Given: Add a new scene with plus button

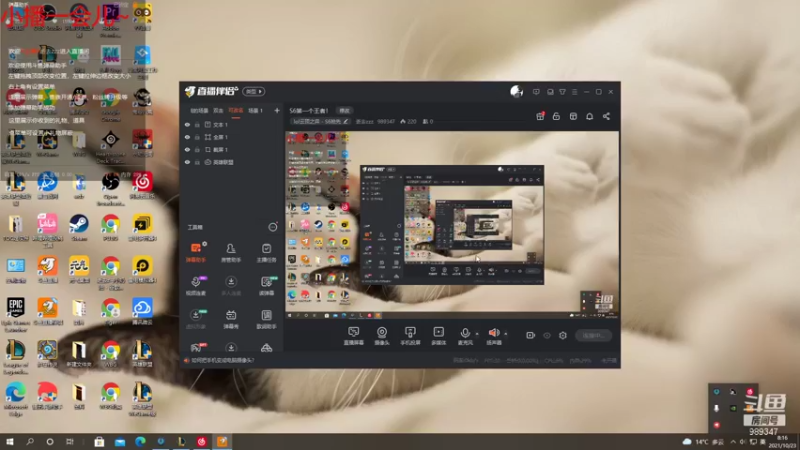Looking at the screenshot, I should tap(277, 110).
